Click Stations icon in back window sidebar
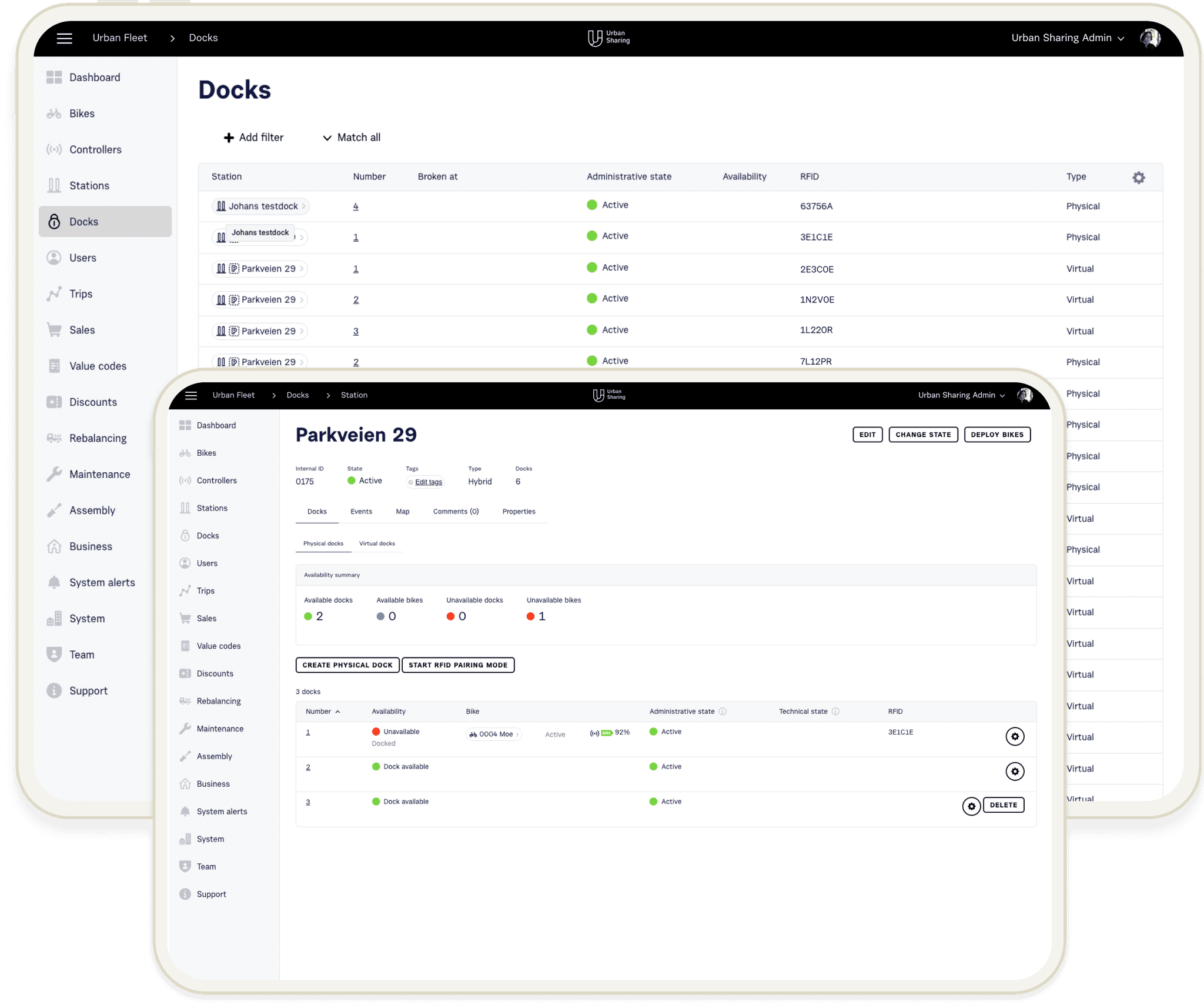The image size is (1204, 1005). tap(54, 185)
